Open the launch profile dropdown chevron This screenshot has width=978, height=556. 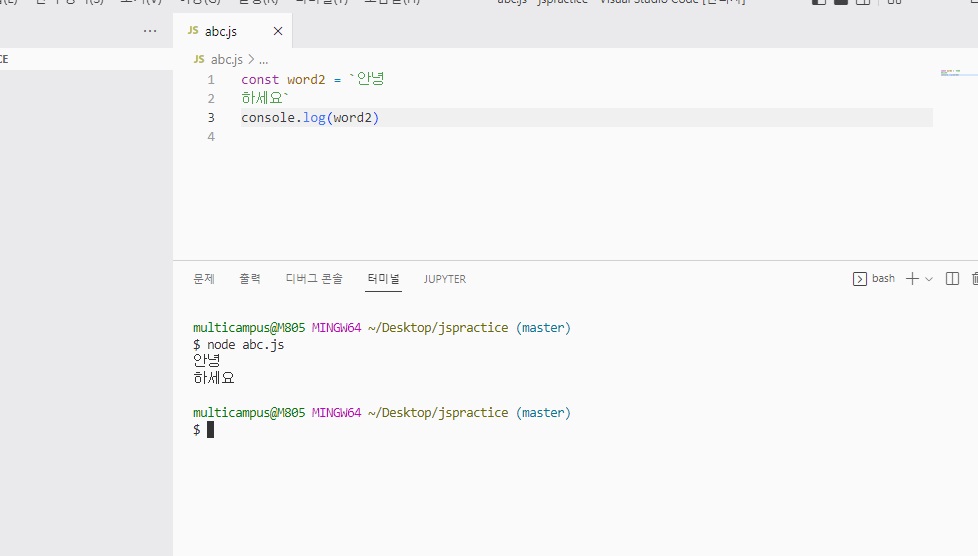929,279
